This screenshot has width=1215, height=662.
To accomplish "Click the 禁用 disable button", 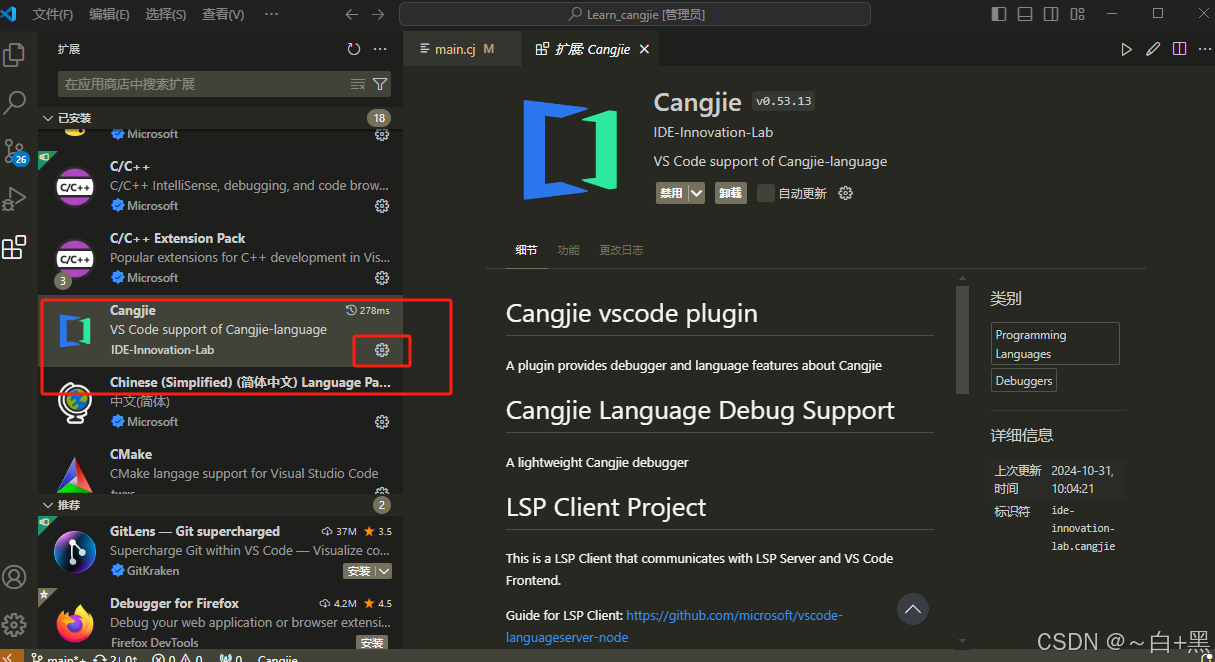I will point(672,193).
